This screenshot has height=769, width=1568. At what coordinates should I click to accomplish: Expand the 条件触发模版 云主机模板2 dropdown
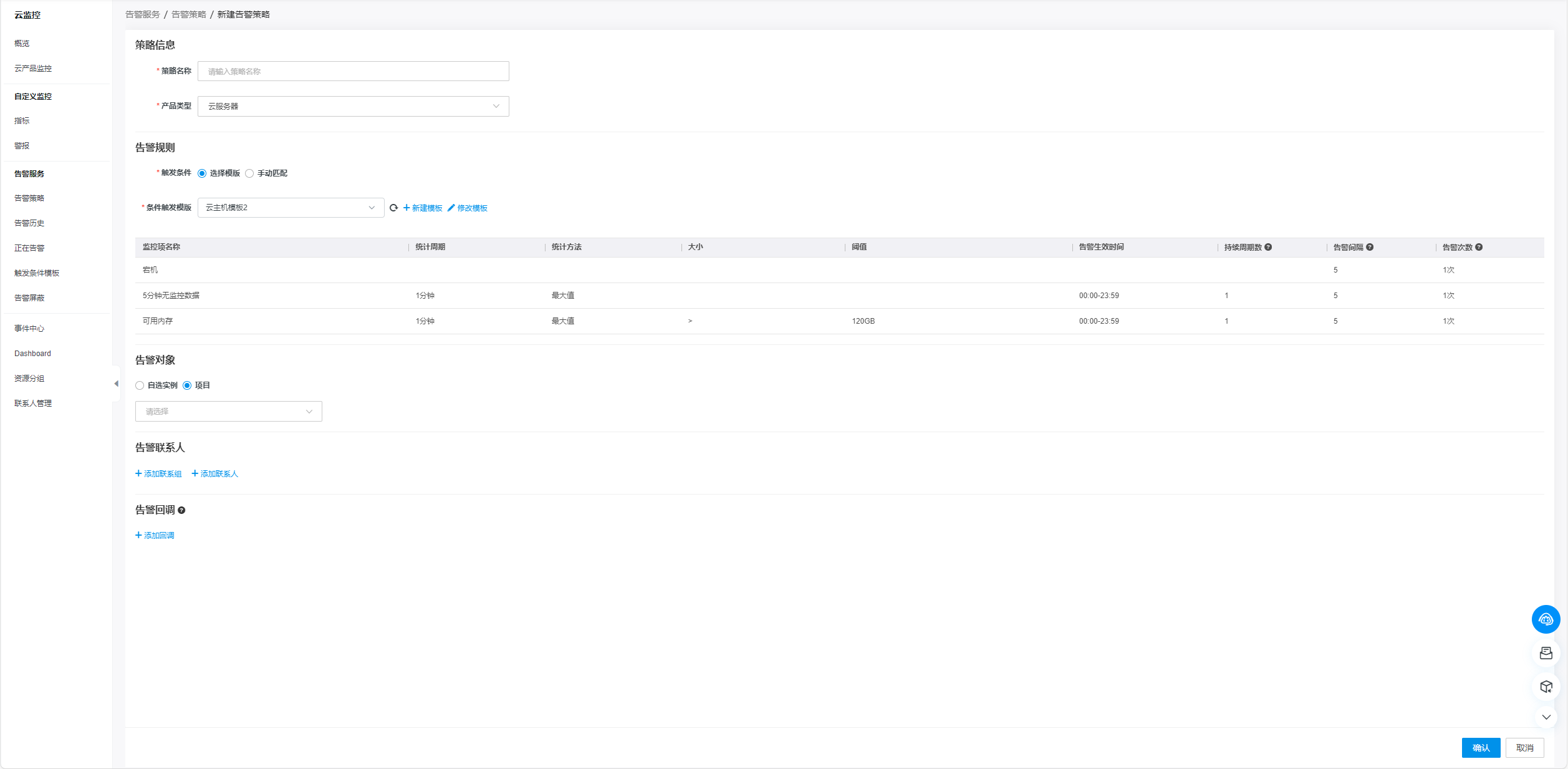pyautogui.click(x=291, y=208)
